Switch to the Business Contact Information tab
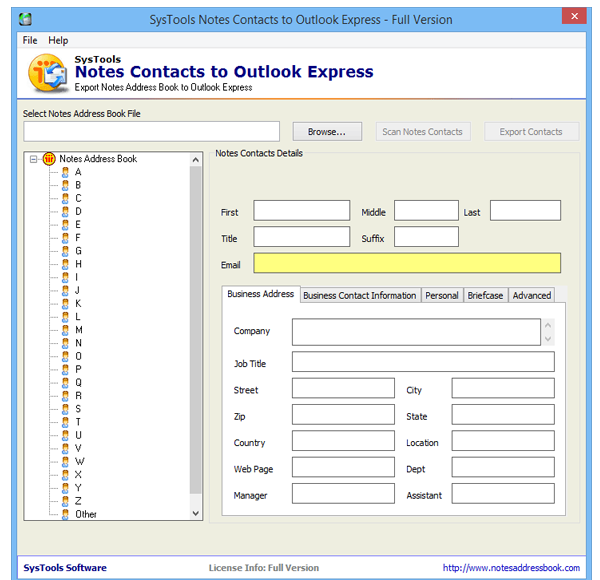The width and height of the screenshot is (600, 580). pos(360,296)
